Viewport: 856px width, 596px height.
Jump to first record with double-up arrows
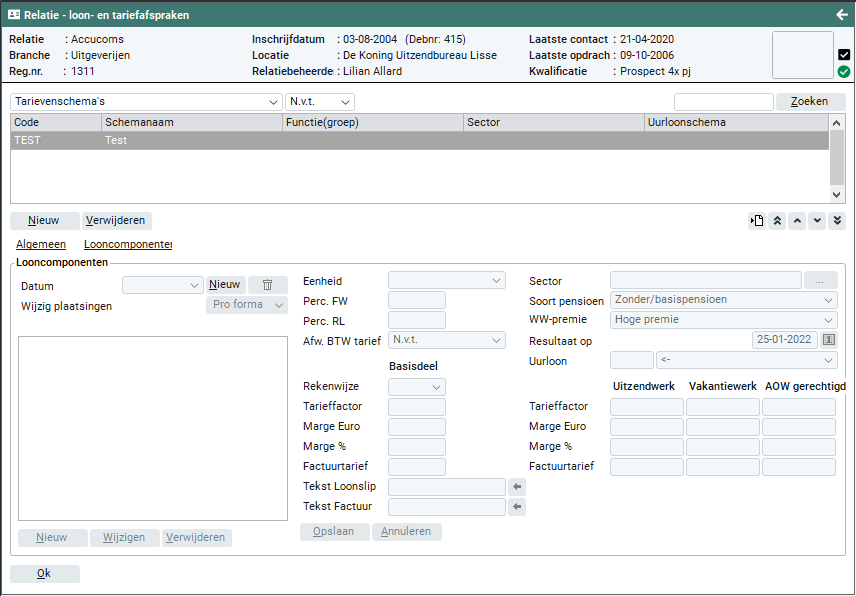(x=777, y=221)
